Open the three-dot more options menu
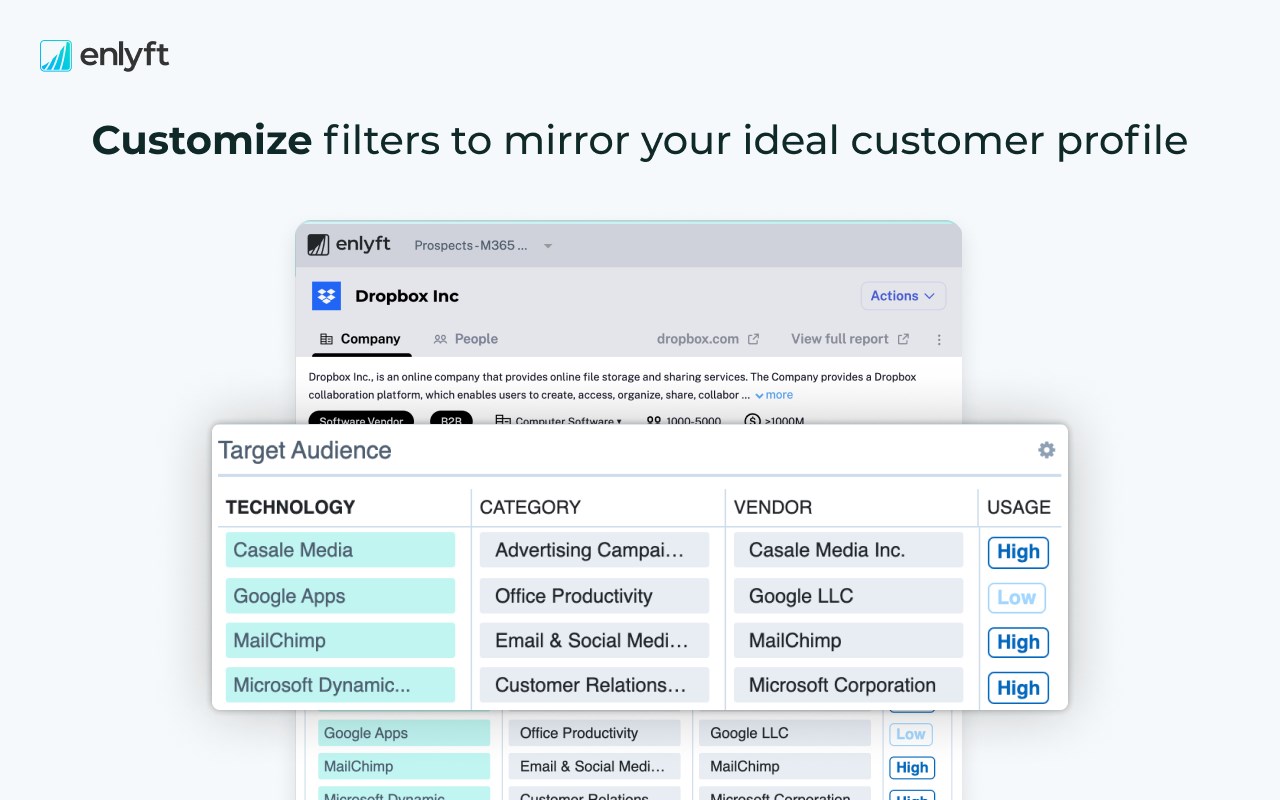1280x800 pixels. (939, 339)
